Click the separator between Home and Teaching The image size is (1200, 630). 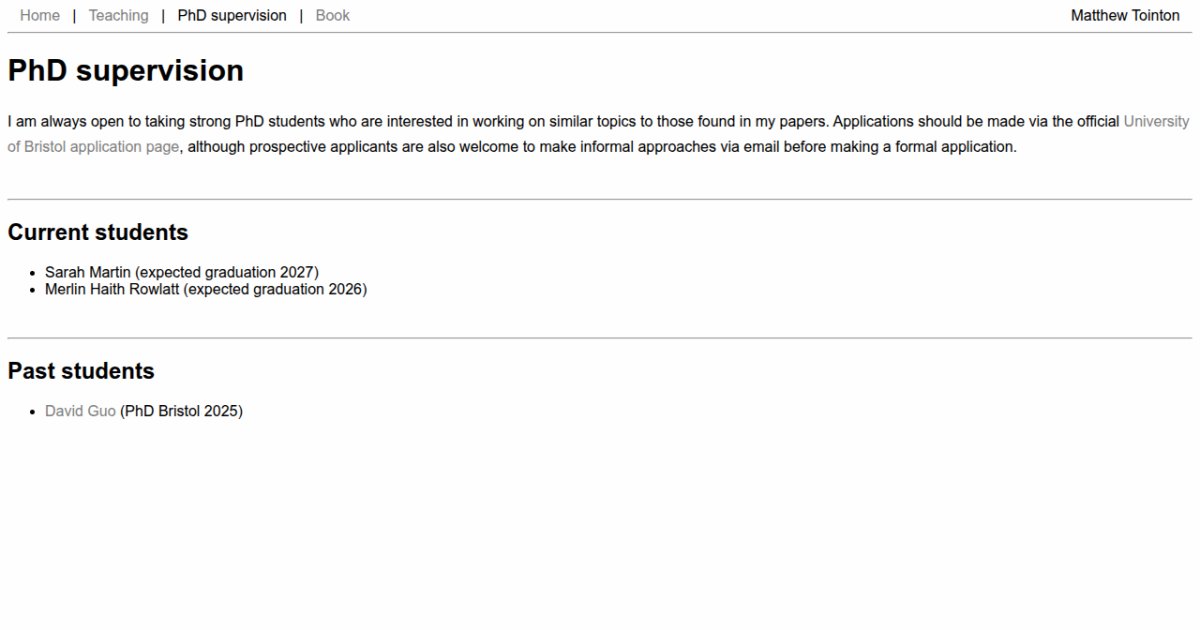[74, 16]
